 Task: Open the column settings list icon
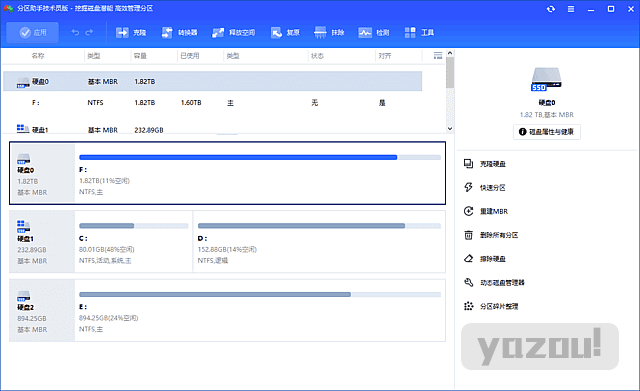(438, 56)
